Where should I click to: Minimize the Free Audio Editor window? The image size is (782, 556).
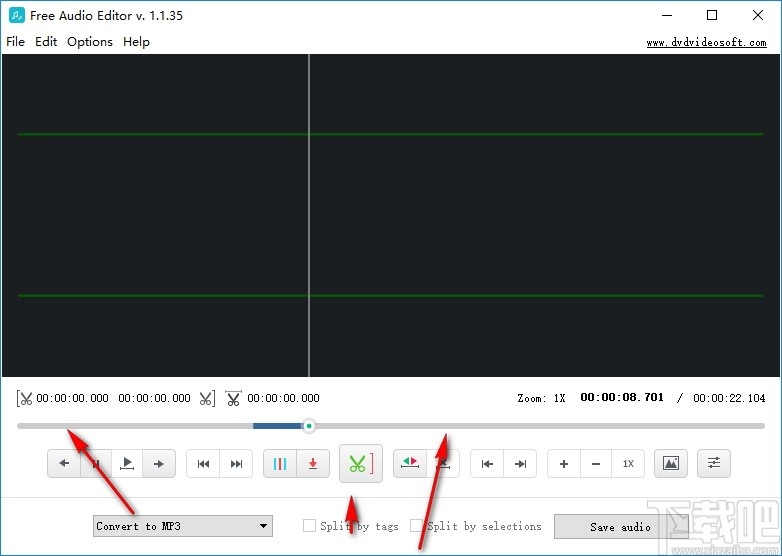click(x=667, y=15)
